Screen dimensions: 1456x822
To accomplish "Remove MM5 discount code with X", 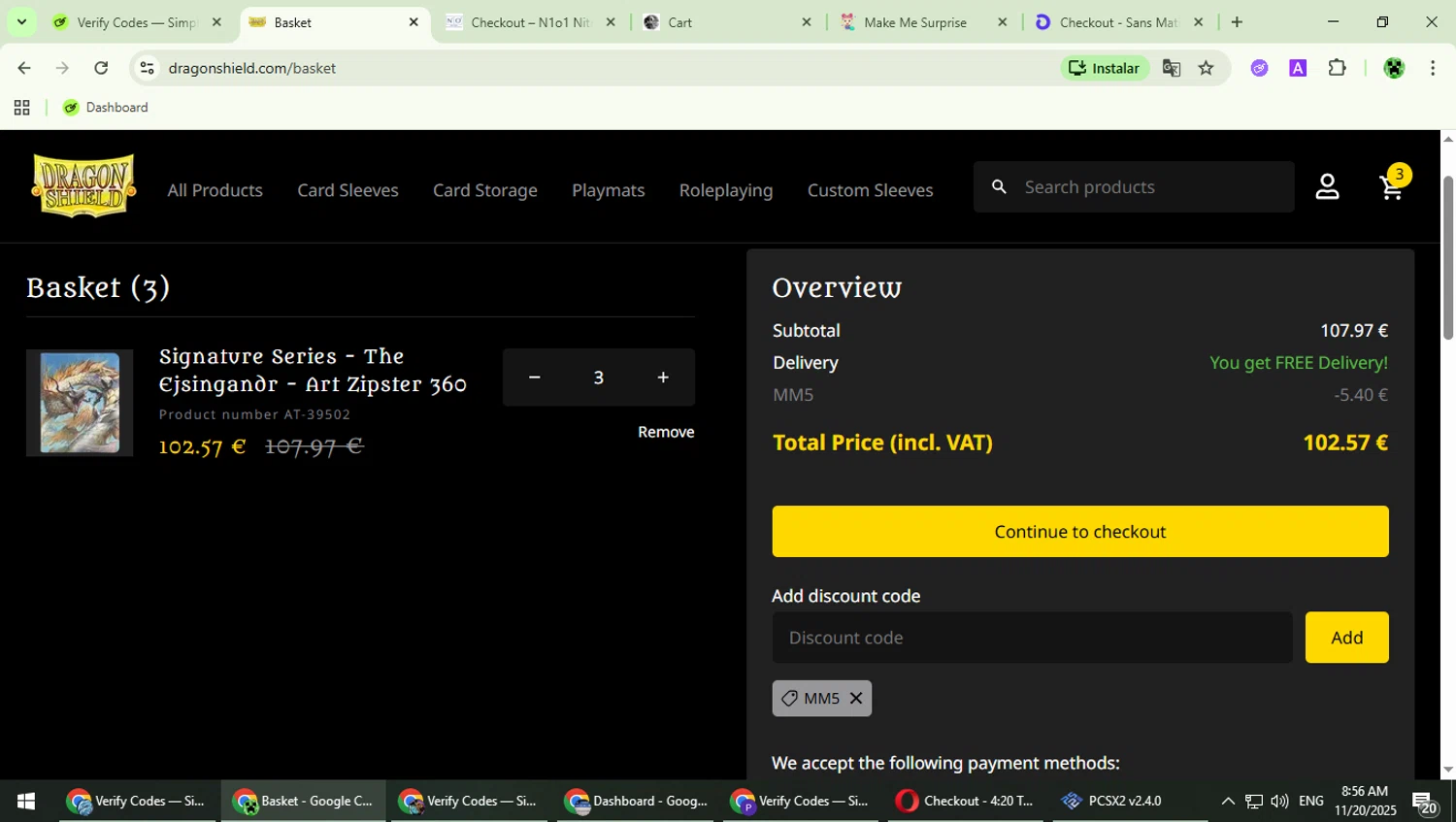I will pyautogui.click(x=856, y=698).
